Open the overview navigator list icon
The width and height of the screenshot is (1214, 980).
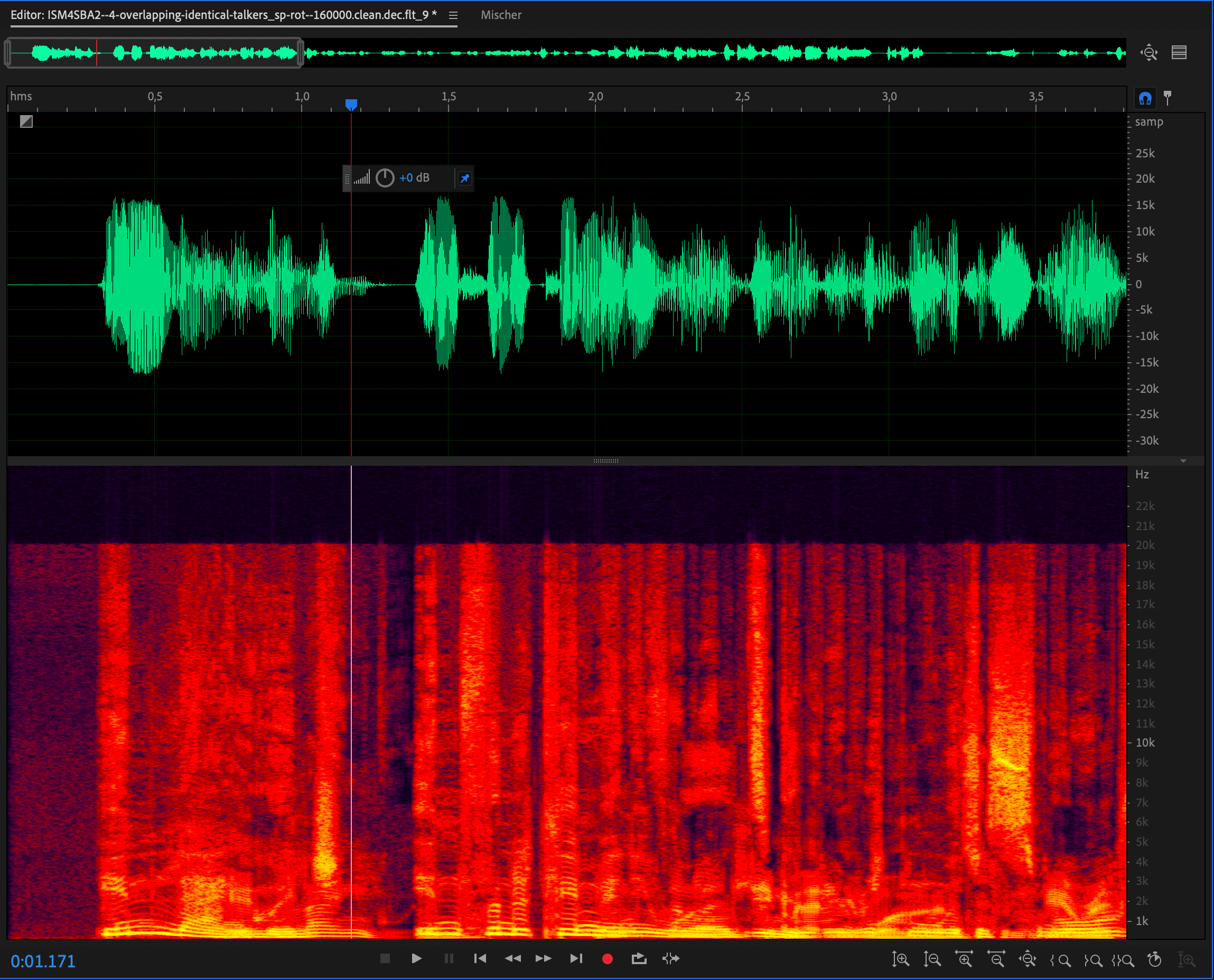[1179, 52]
